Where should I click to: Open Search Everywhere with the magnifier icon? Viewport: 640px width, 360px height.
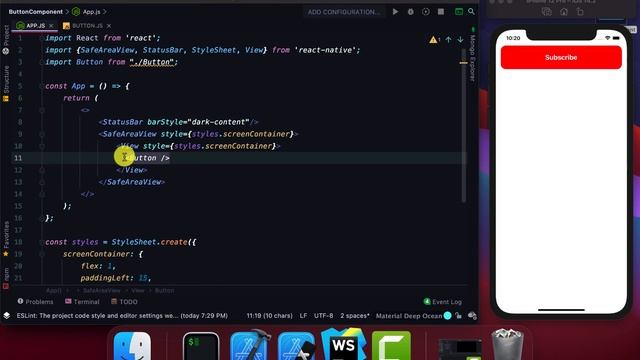471,11
